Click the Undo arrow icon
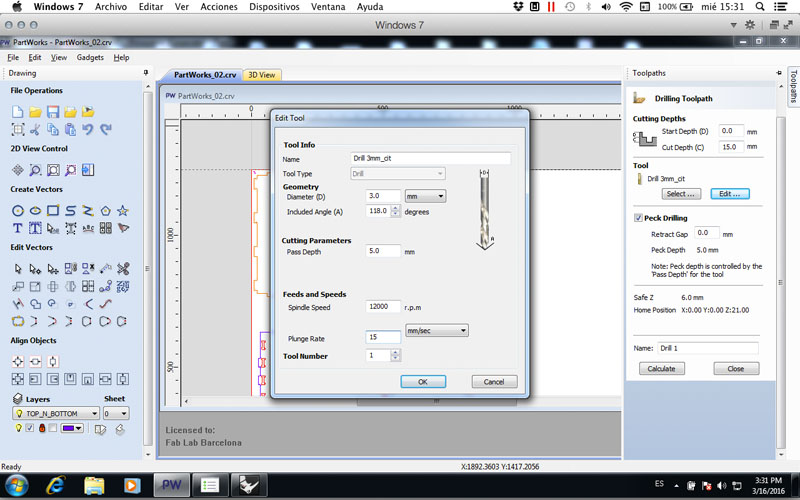Image resolution: width=800 pixels, height=500 pixels. [88, 129]
